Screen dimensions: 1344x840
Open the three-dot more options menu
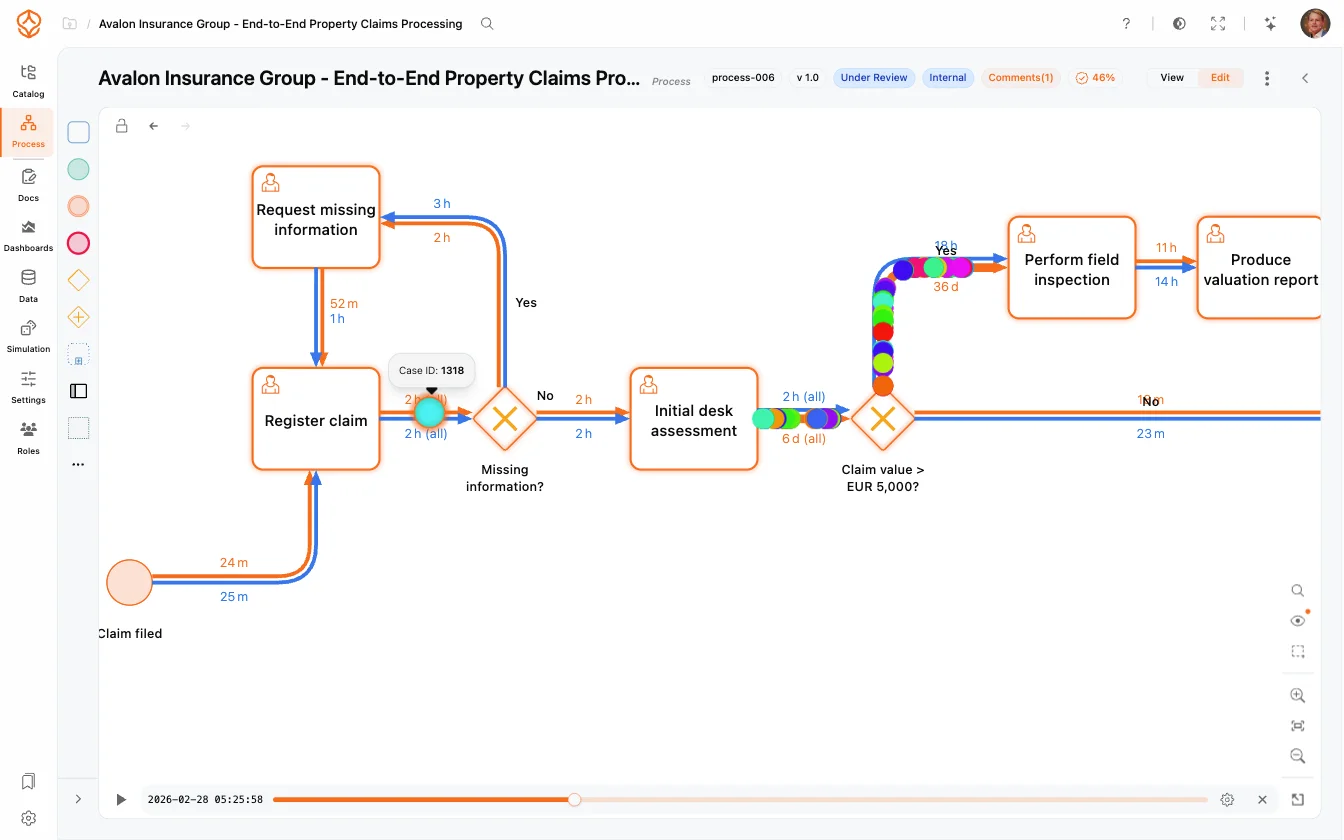pos(1267,78)
